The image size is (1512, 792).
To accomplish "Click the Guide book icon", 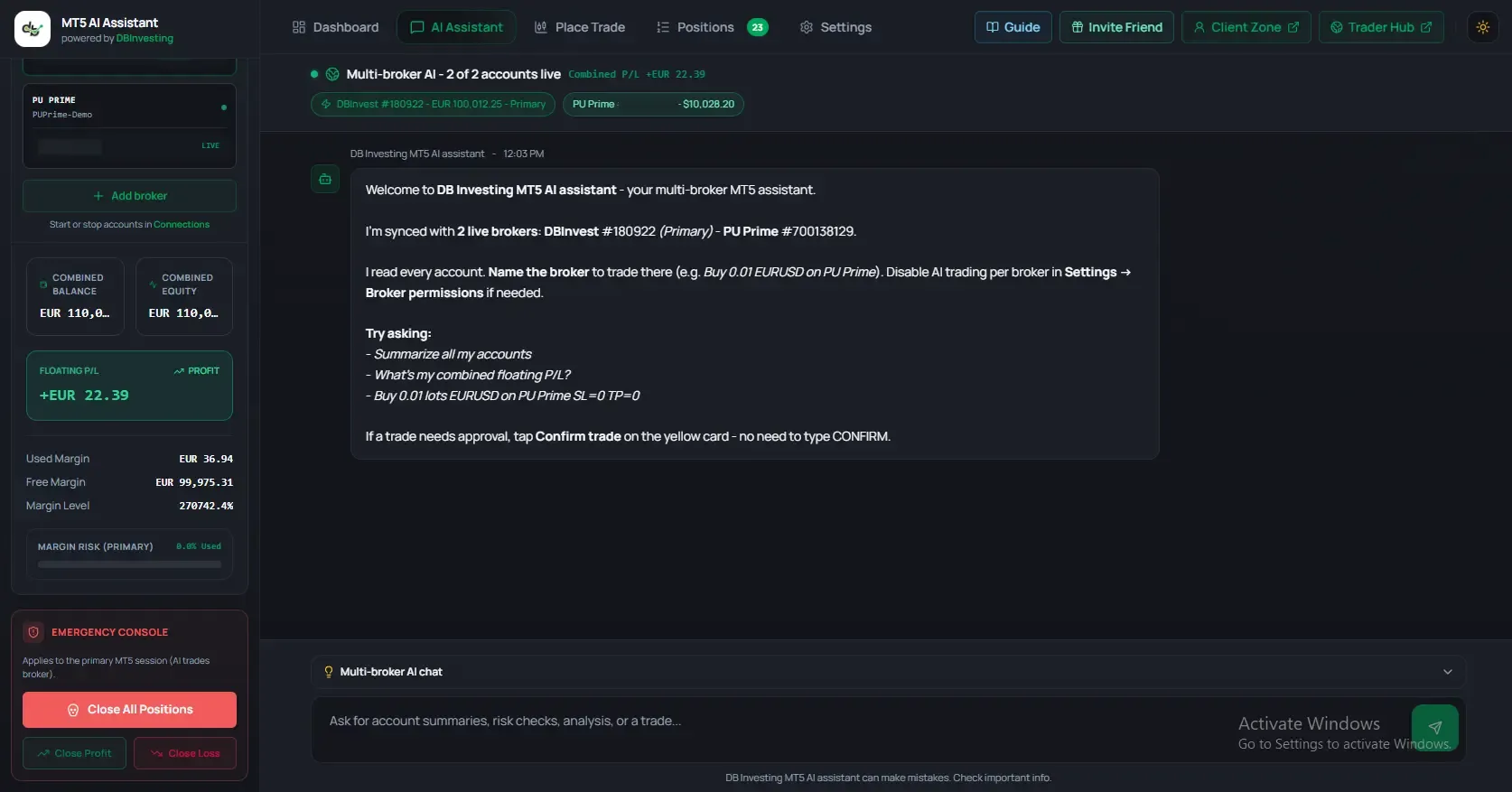I will tap(993, 27).
